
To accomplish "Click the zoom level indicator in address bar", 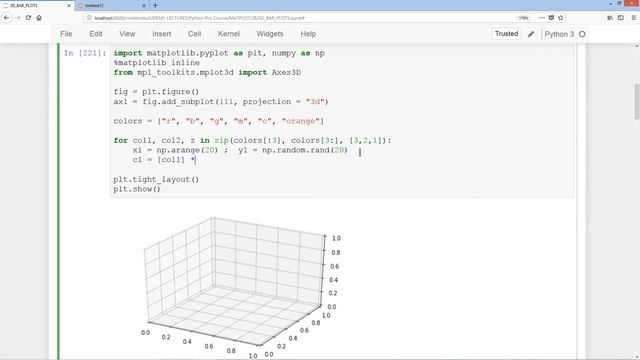I will [523, 18].
